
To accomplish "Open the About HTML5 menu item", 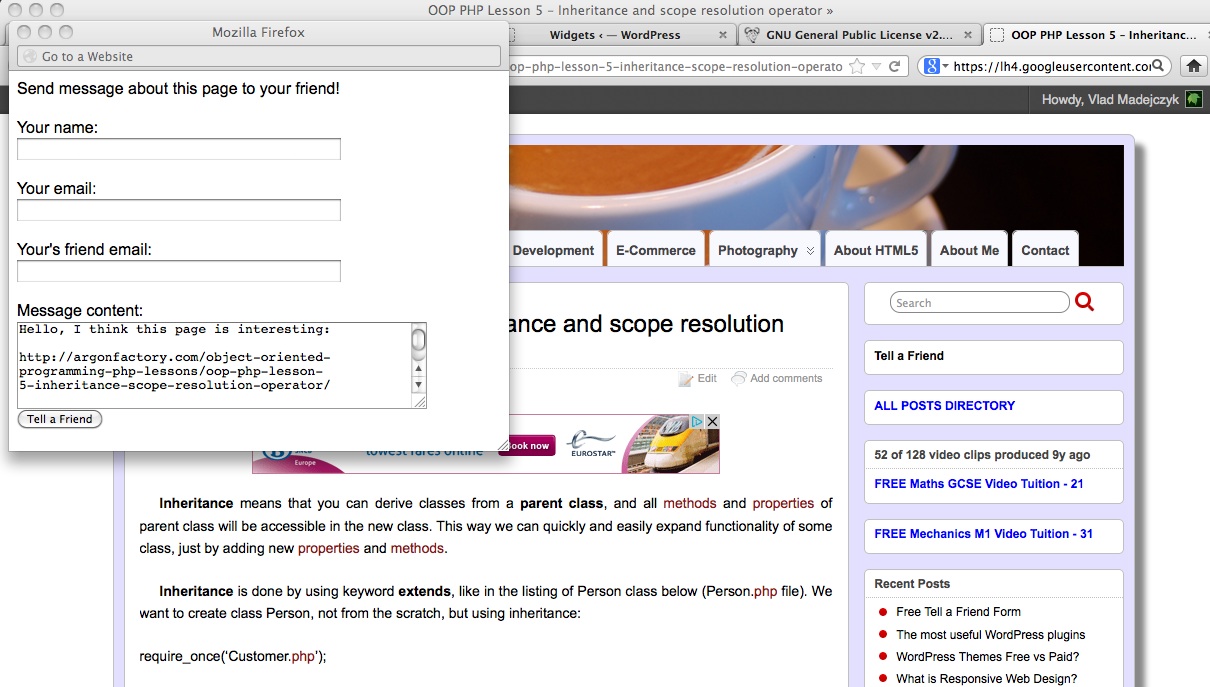I will [875, 251].
